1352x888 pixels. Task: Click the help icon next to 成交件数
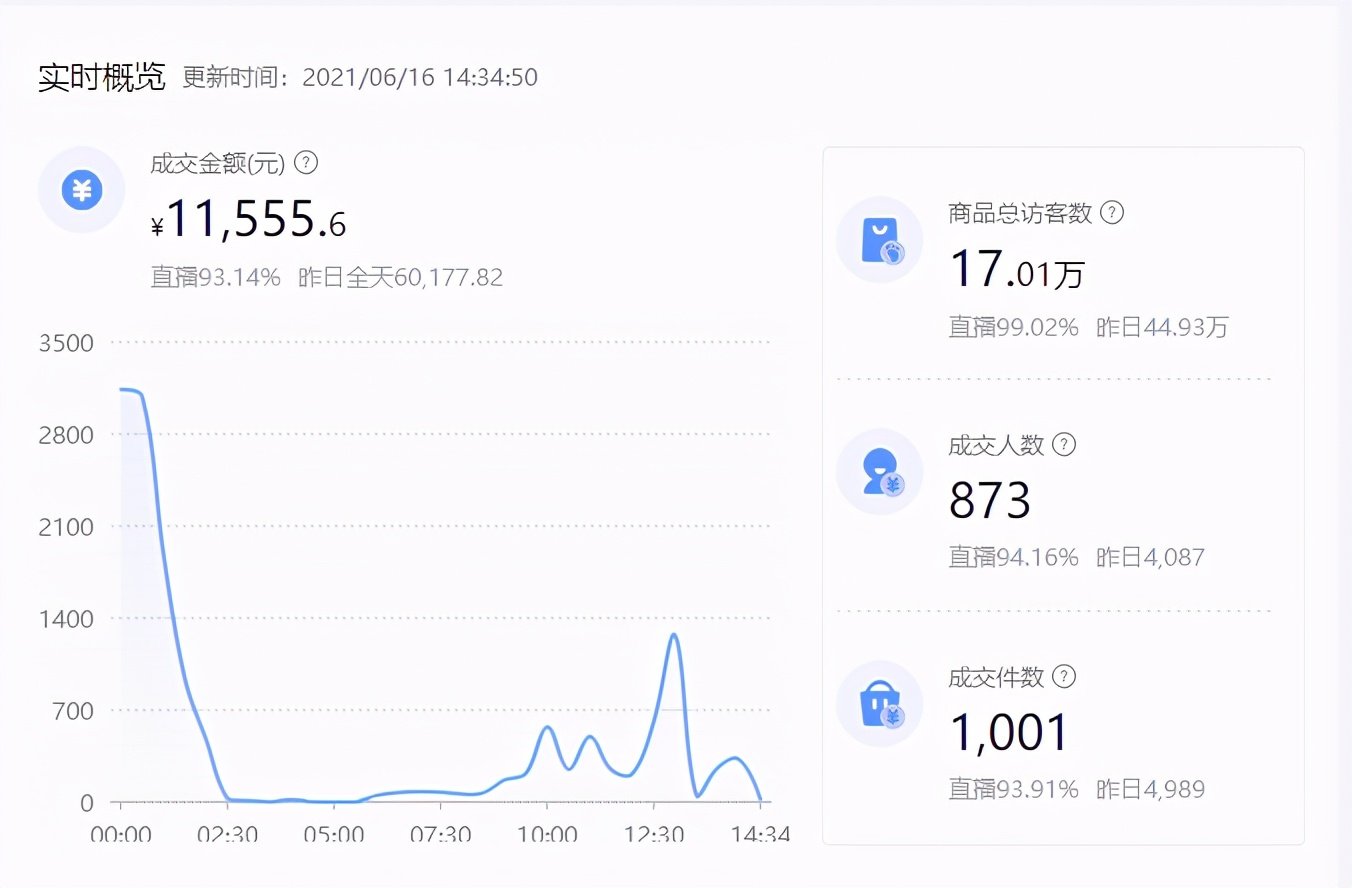(1064, 677)
